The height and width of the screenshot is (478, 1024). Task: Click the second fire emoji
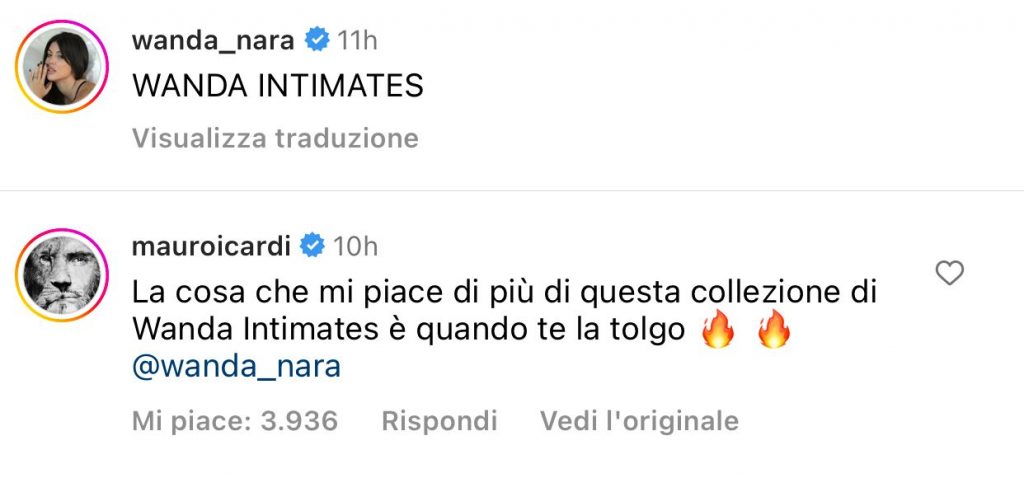[774, 330]
